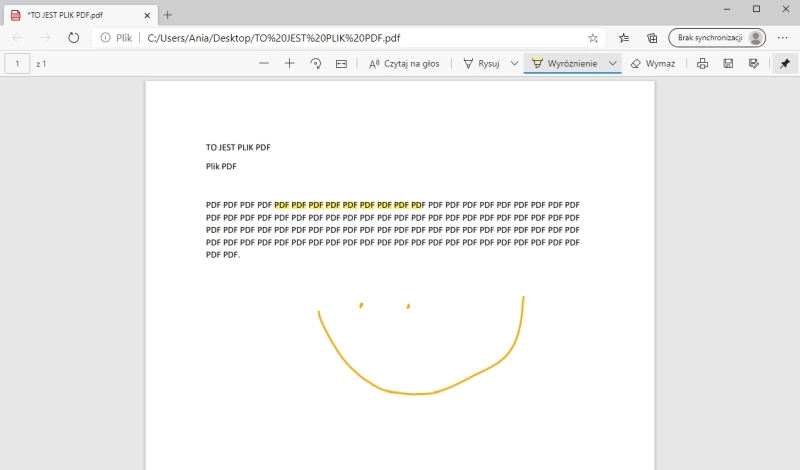The height and width of the screenshot is (470, 800).
Task: Click the last line 'PDF PDF.'
Action: 222,255
